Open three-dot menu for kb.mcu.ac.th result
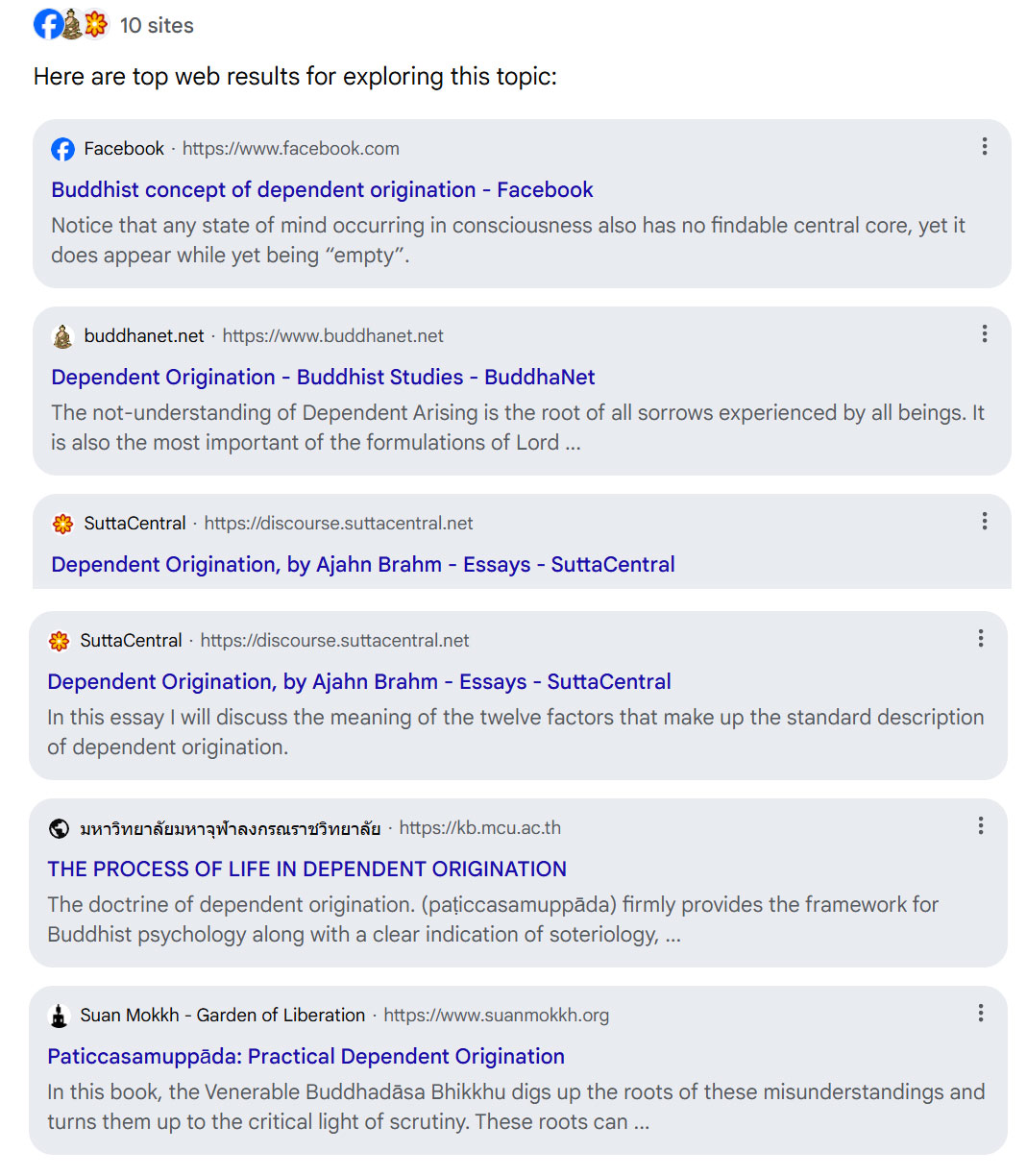1027x1176 pixels. pos(980,825)
